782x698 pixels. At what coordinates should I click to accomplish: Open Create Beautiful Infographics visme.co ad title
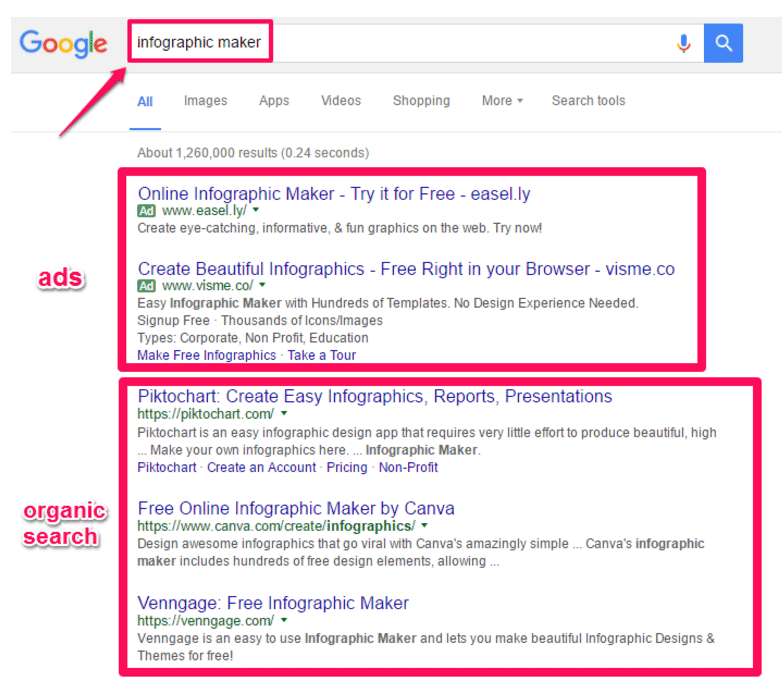coord(406,269)
